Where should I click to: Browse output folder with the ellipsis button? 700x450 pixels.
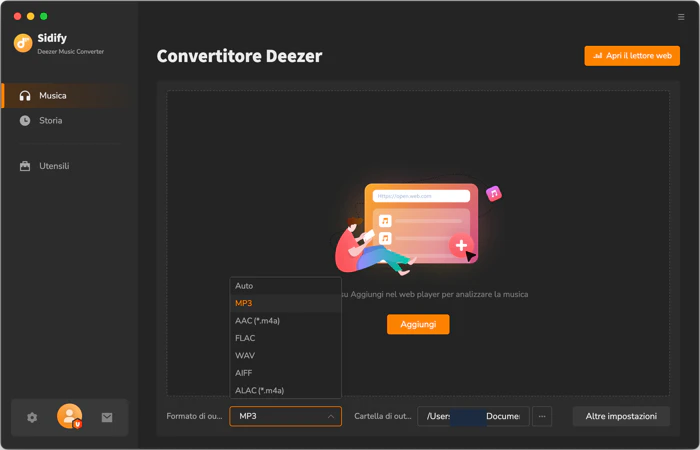tap(542, 416)
